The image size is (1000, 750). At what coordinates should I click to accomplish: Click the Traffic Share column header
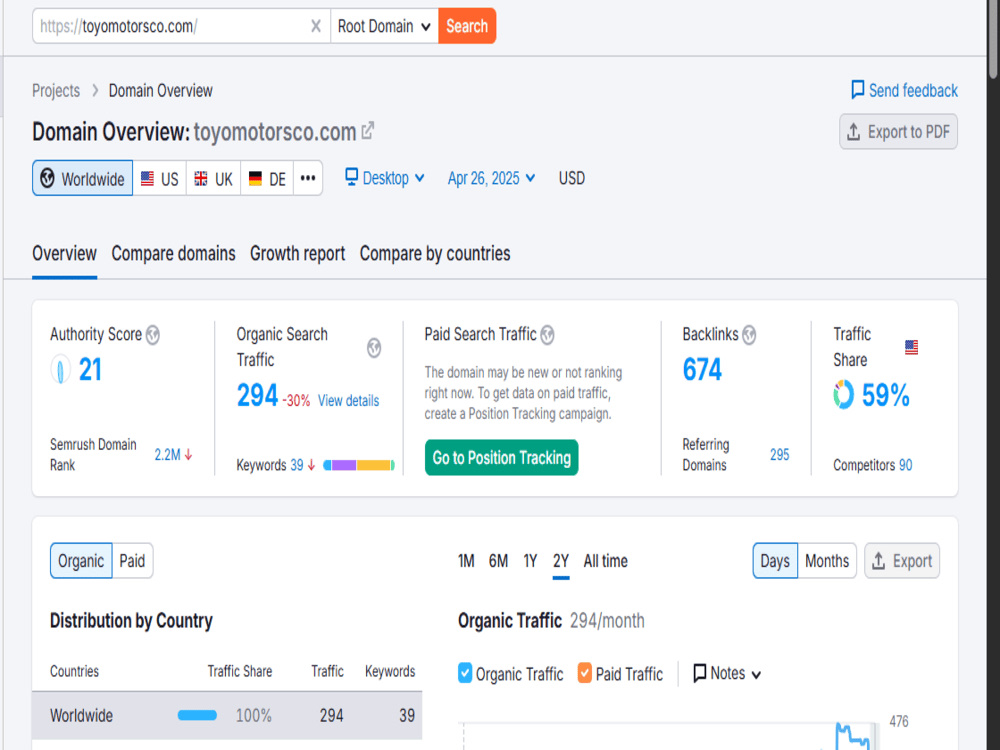pyautogui.click(x=240, y=671)
